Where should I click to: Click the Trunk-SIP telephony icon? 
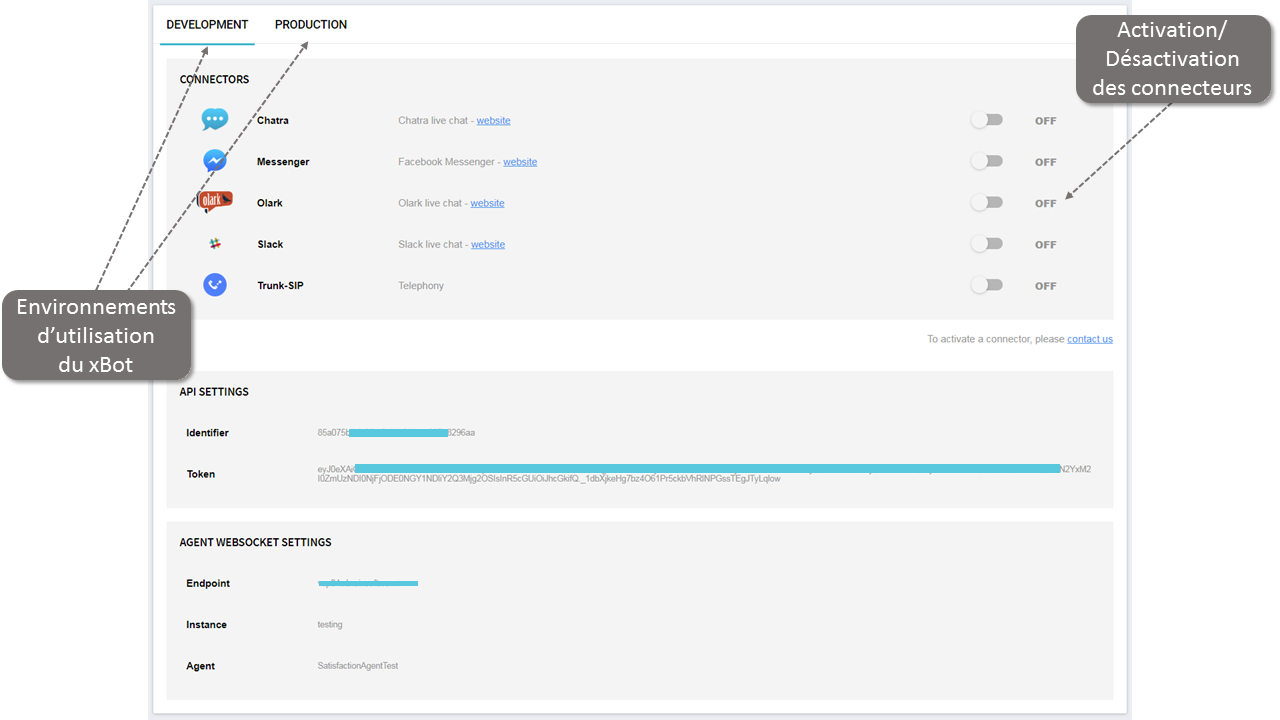215,285
